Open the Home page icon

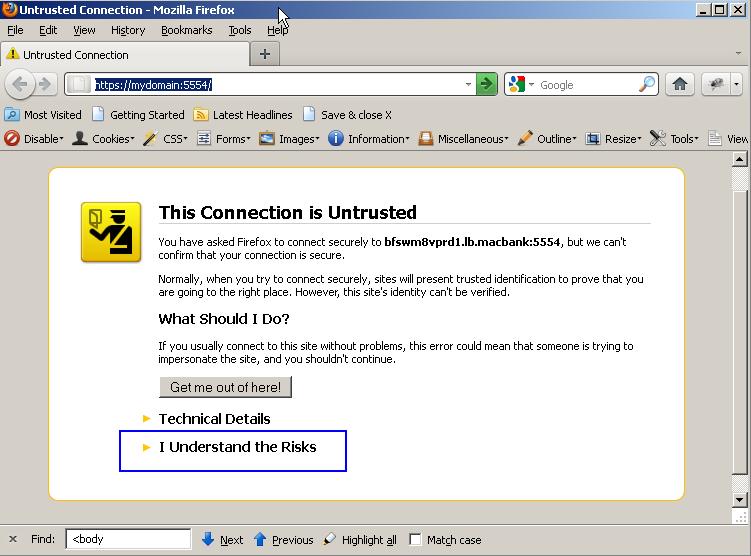tap(679, 84)
